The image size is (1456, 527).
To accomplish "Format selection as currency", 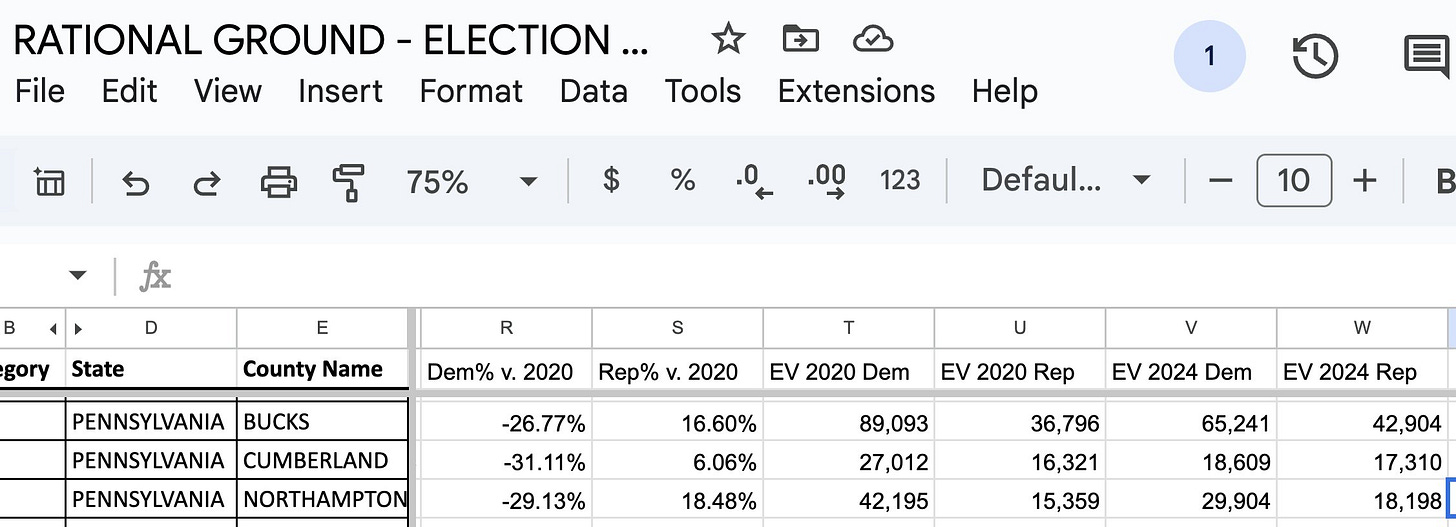I will tap(611, 180).
